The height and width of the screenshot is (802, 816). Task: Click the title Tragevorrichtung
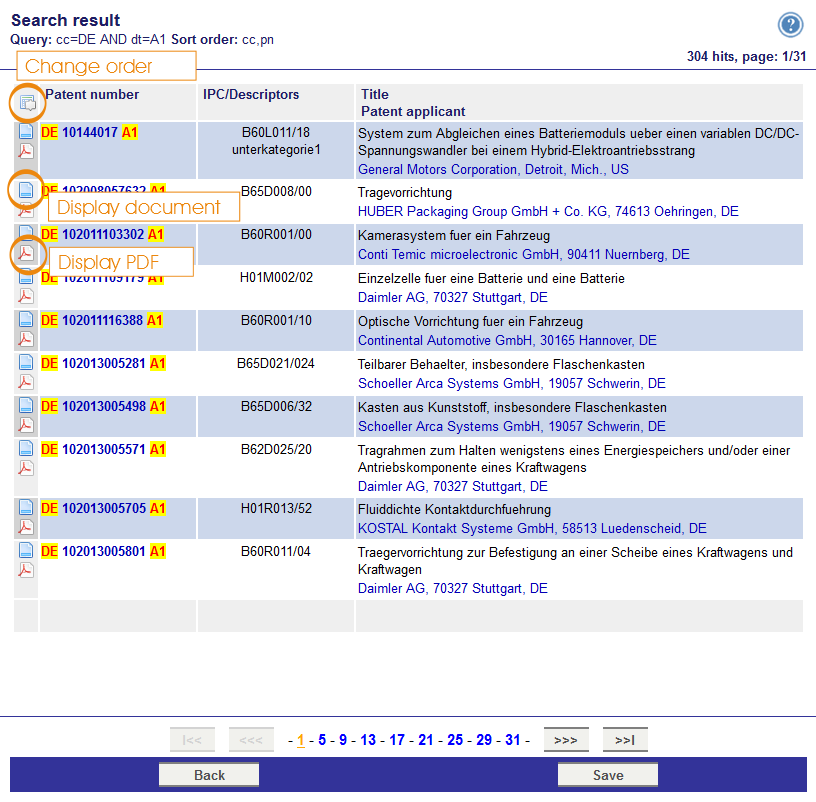pyautogui.click(x=405, y=193)
